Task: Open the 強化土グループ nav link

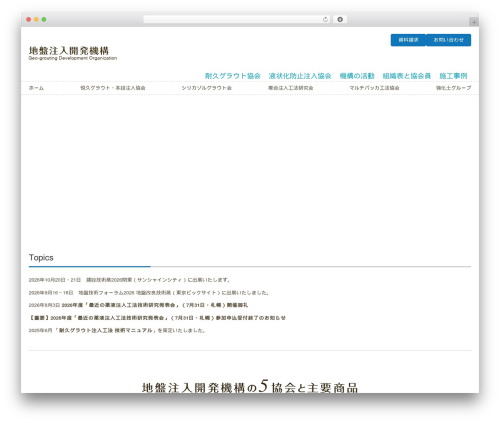Action: pyautogui.click(x=453, y=88)
